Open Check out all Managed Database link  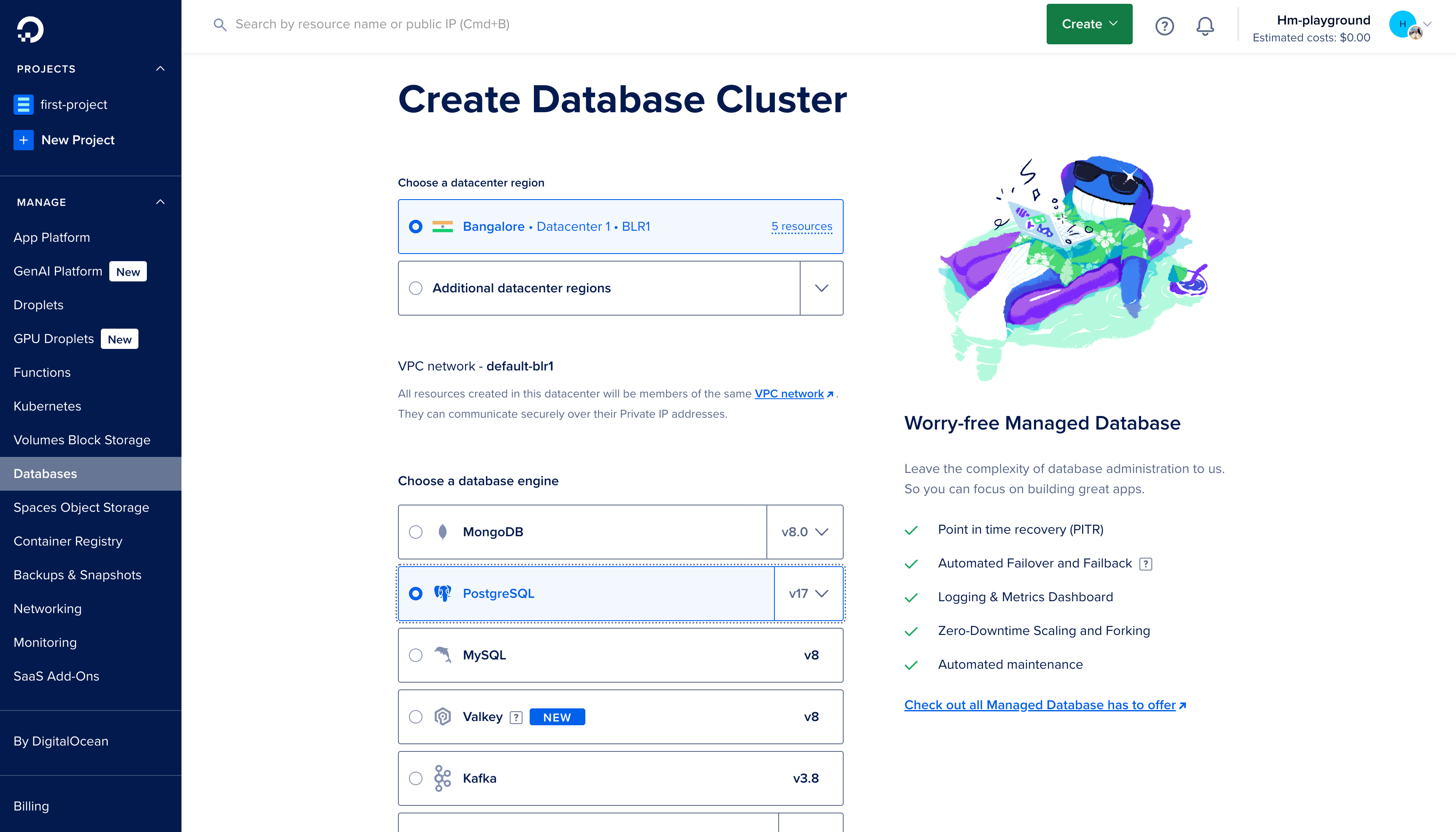click(1045, 705)
